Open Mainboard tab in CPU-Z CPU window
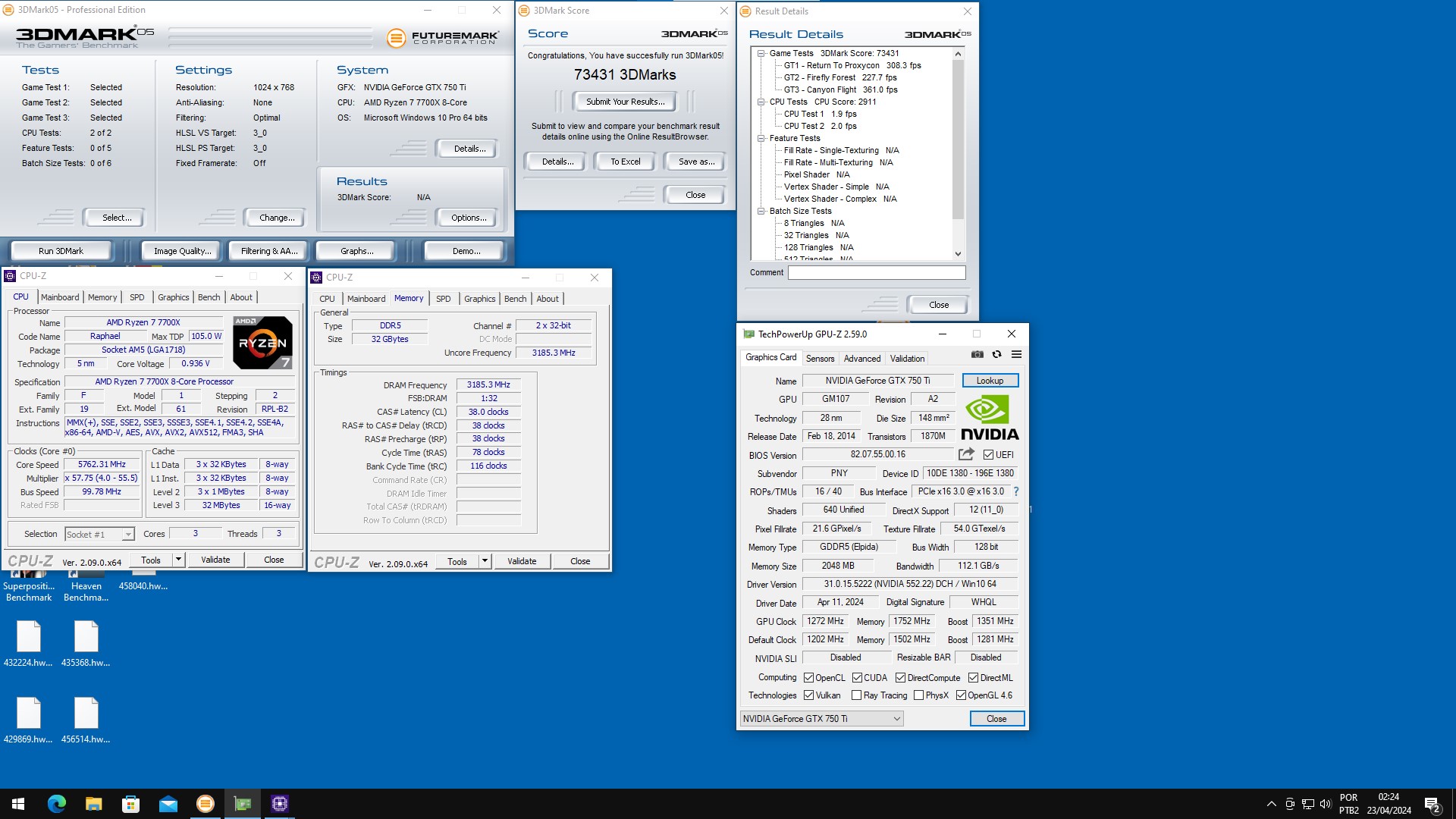The image size is (1456, 819). point(60,297)
